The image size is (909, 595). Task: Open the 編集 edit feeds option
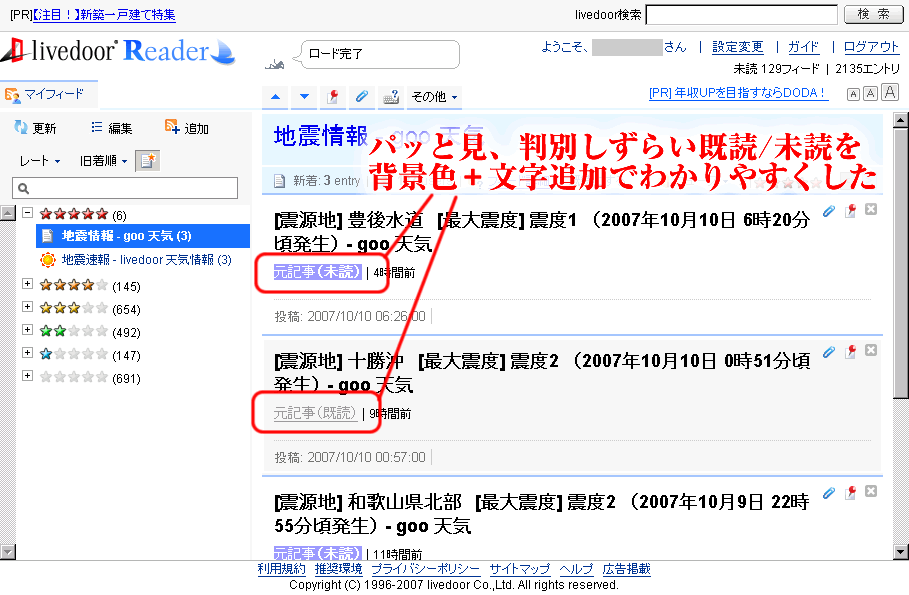click(x=112, y=128)
